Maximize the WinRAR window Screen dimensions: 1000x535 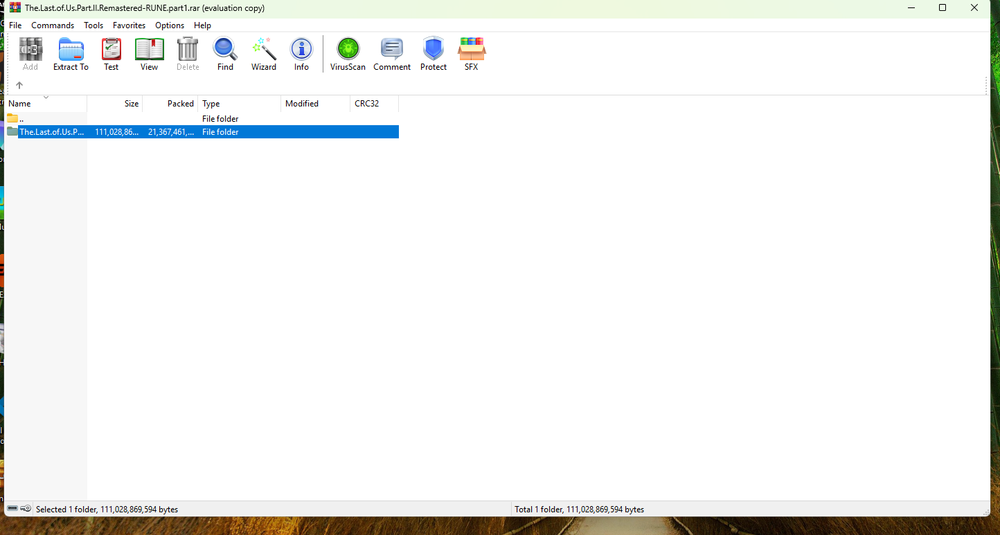pos(942,8)
